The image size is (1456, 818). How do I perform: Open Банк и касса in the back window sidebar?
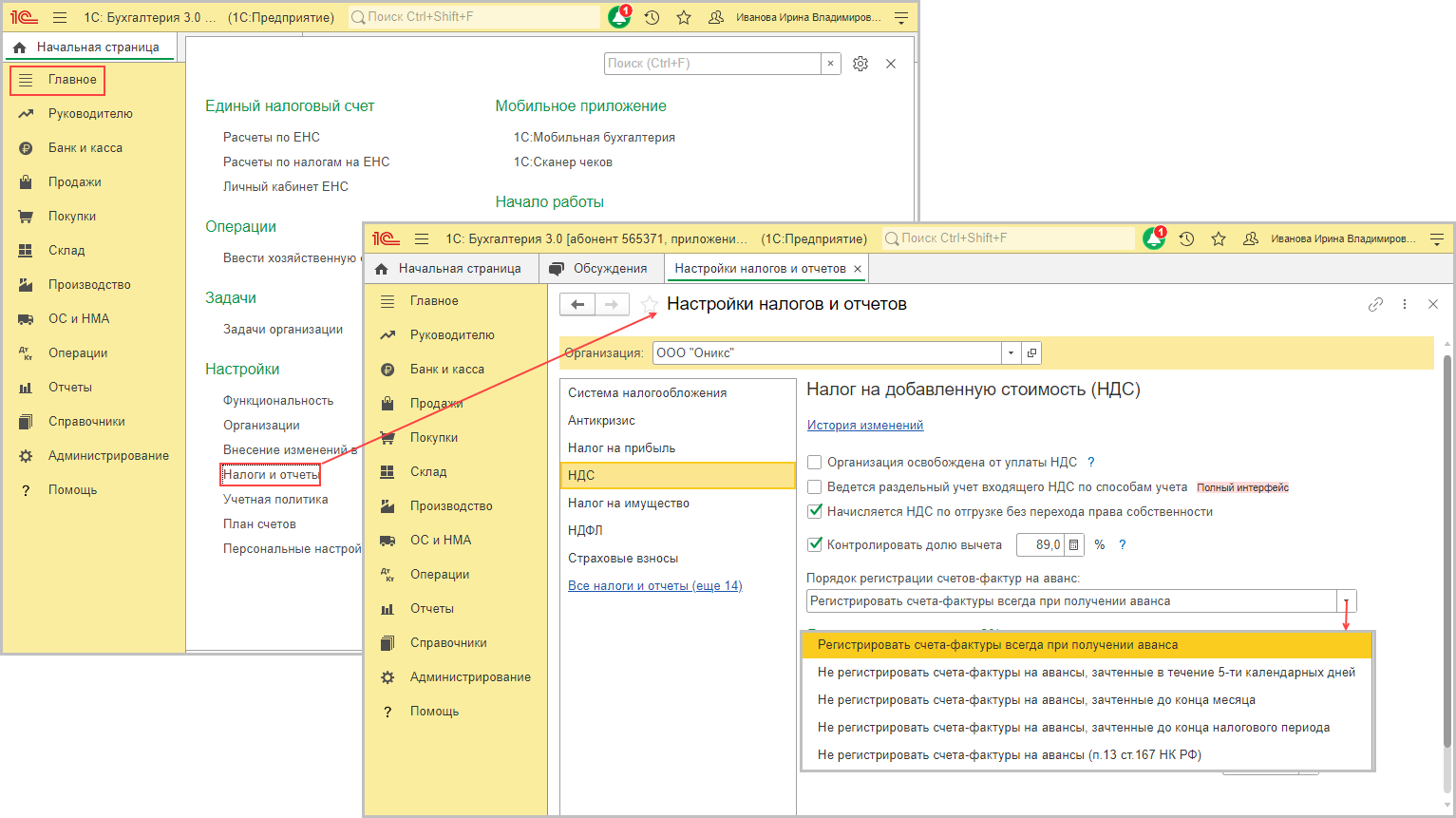point(85,148)
